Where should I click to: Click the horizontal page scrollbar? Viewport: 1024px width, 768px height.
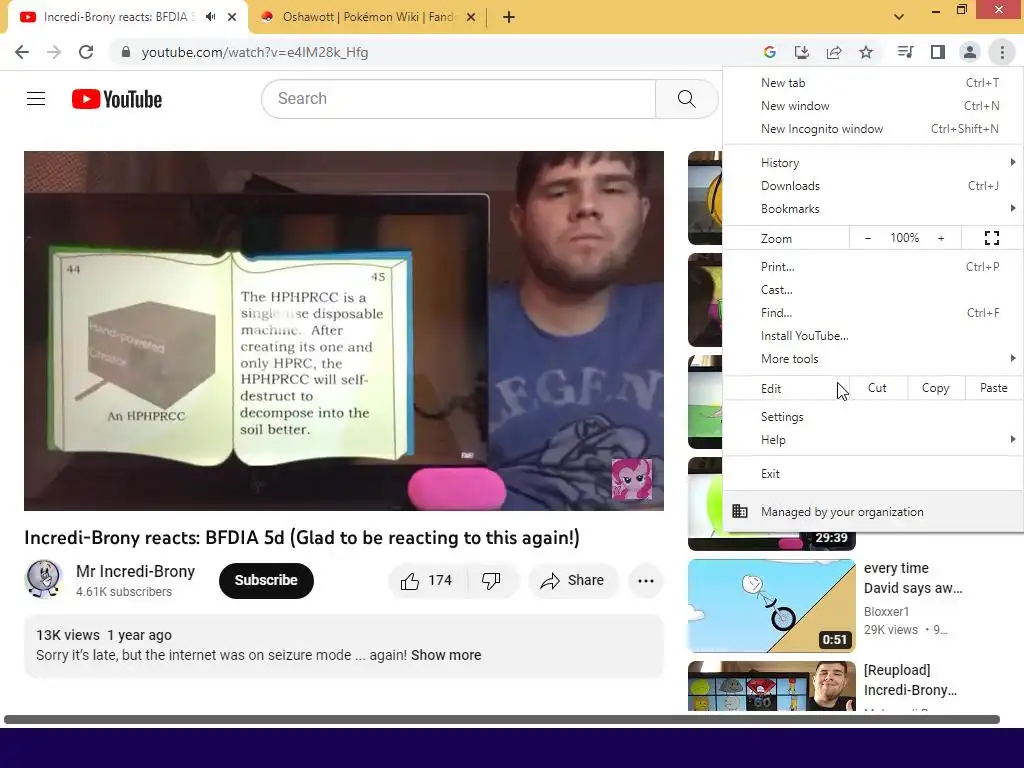[x=502, y=720]
